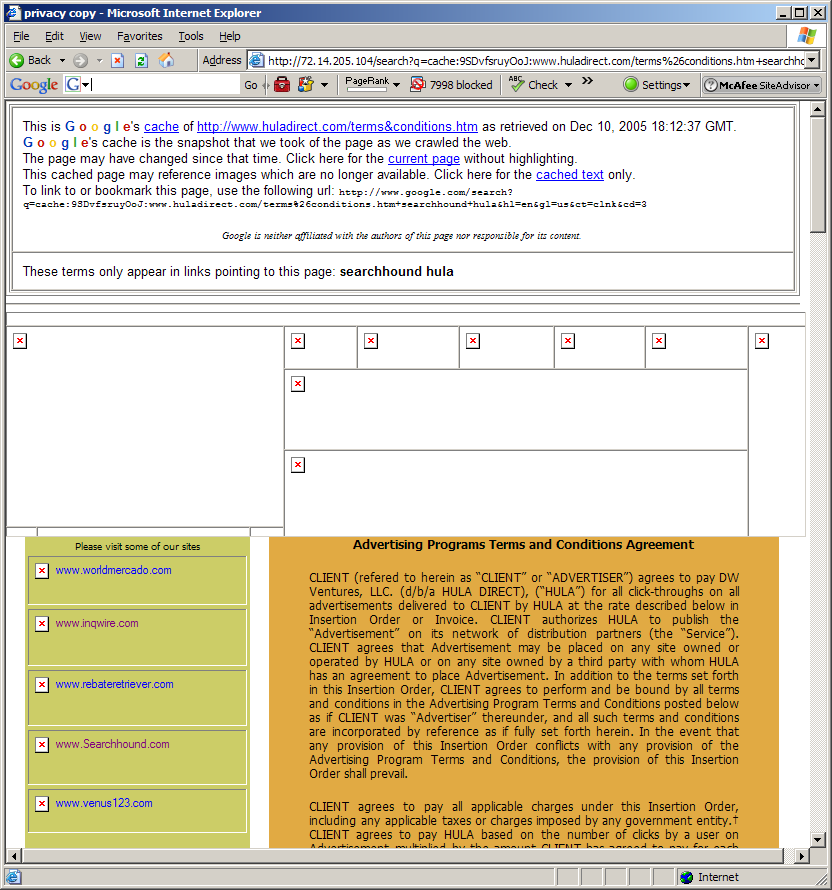Click the page icon in the Address bar
This screenshot has height=890, width=832.
pos(257,60)
